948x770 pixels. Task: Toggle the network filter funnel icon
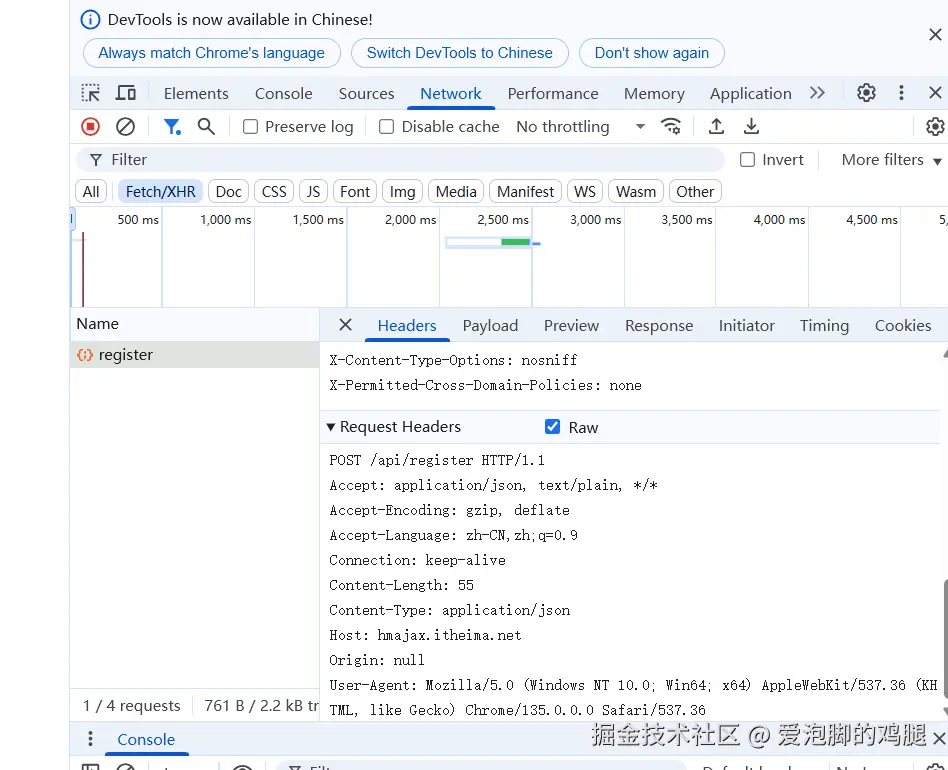tap(172, 127)
